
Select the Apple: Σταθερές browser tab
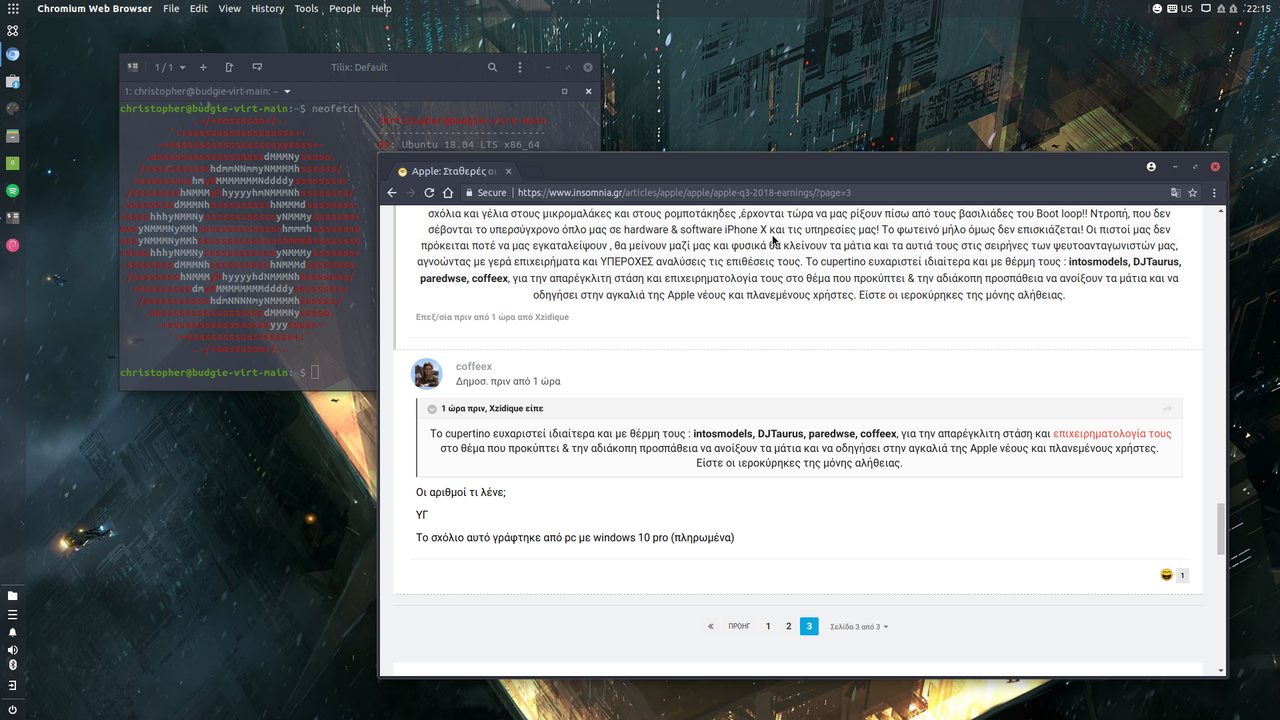tap(455, 171)
